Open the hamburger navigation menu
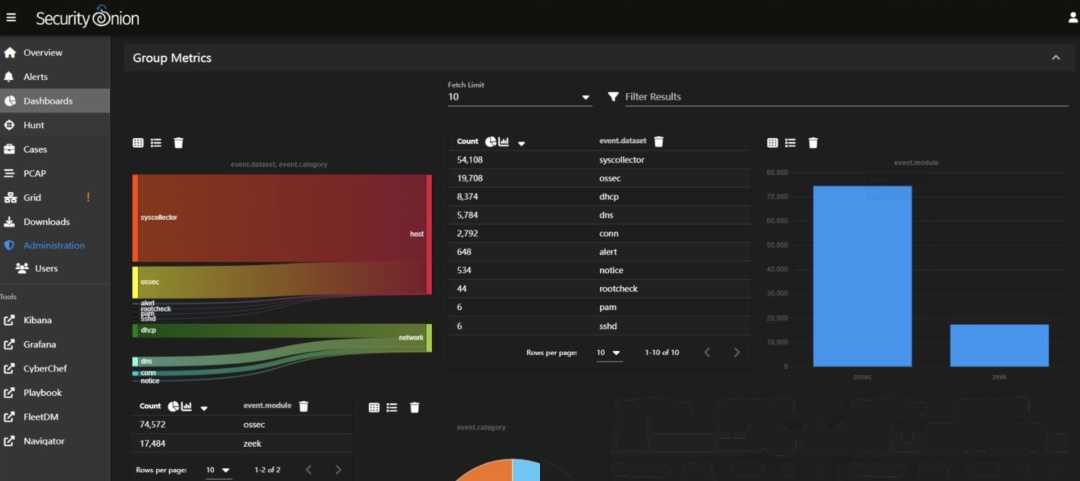1080x481 pixels. (11, 17)
